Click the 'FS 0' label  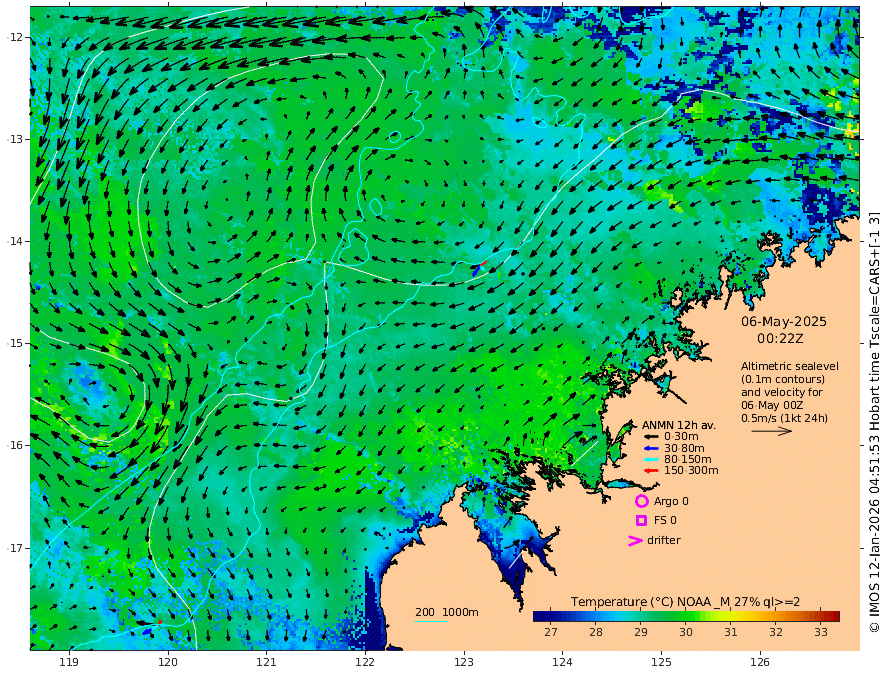665,521
